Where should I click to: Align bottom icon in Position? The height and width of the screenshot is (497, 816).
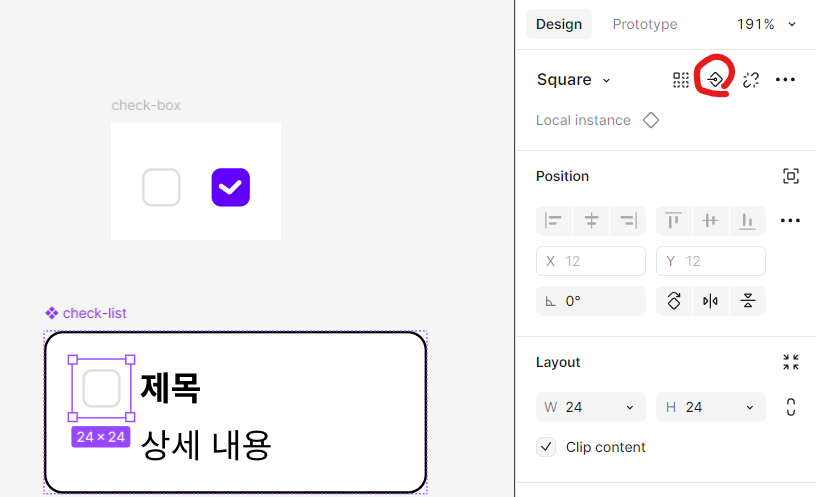[748, 221]
